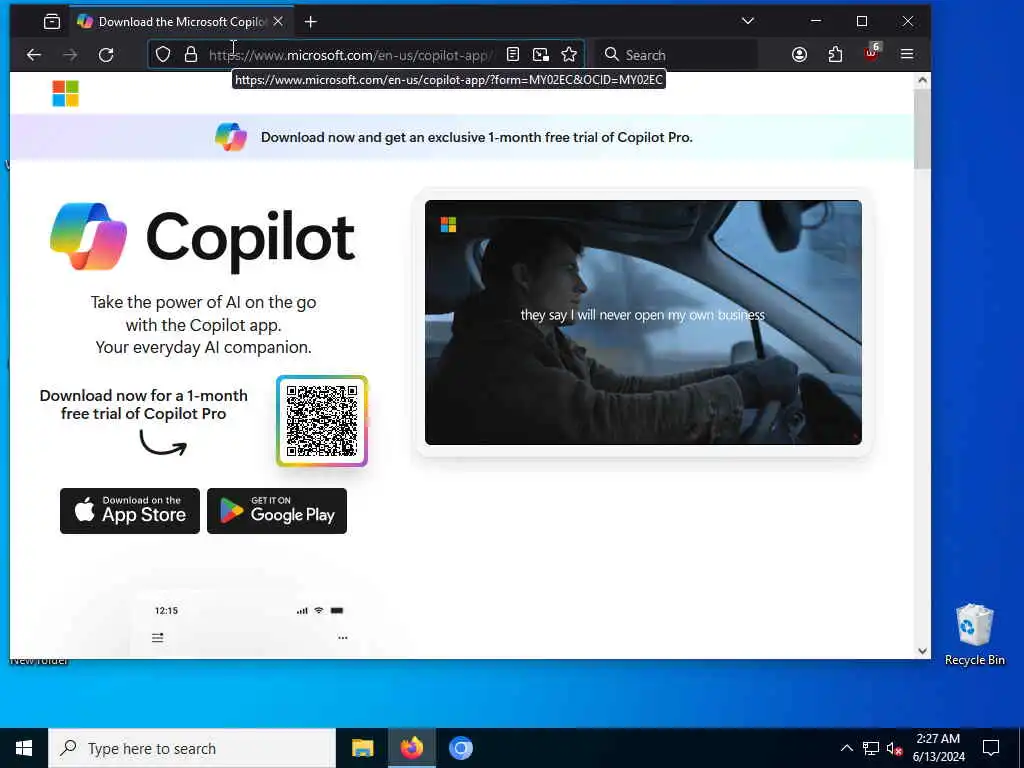
Task: Open the tracking protection shield icon
Action: 163,55
